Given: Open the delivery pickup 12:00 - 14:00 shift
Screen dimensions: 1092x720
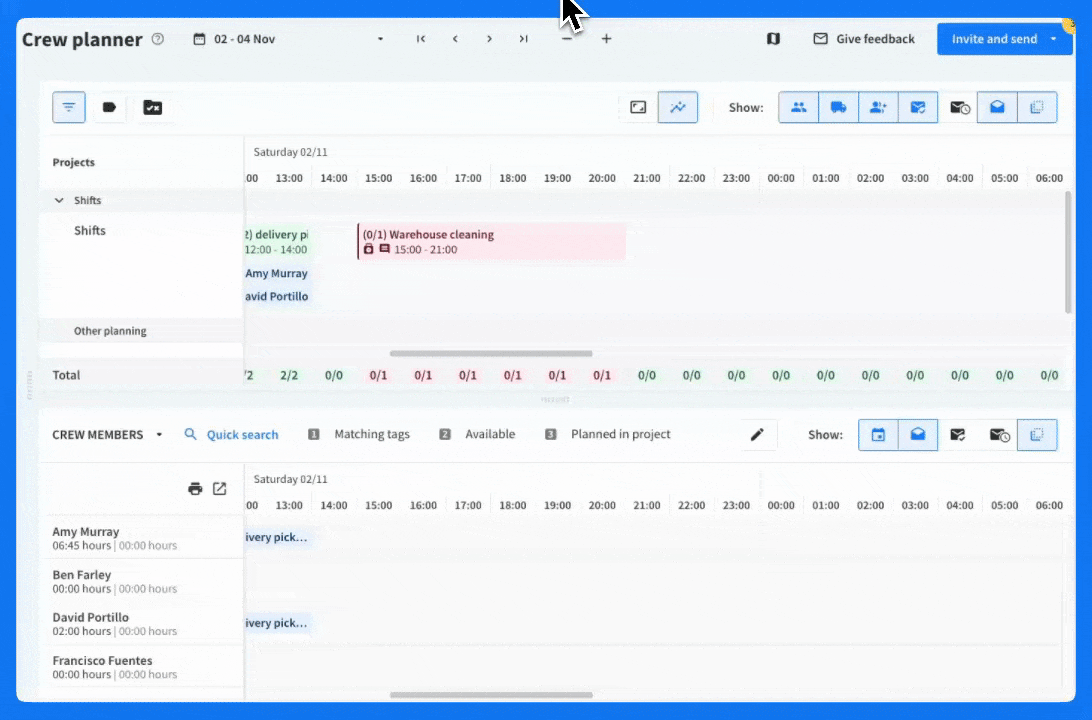Looking at the screenshot, I should [x=276, y=242].
